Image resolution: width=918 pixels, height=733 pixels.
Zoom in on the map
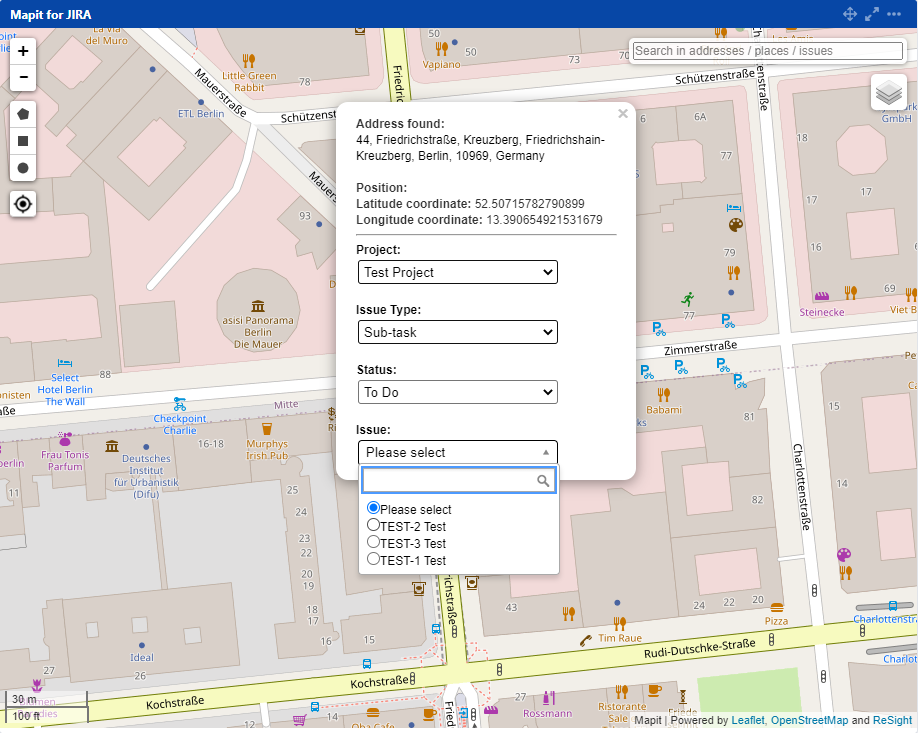point(23,51)
